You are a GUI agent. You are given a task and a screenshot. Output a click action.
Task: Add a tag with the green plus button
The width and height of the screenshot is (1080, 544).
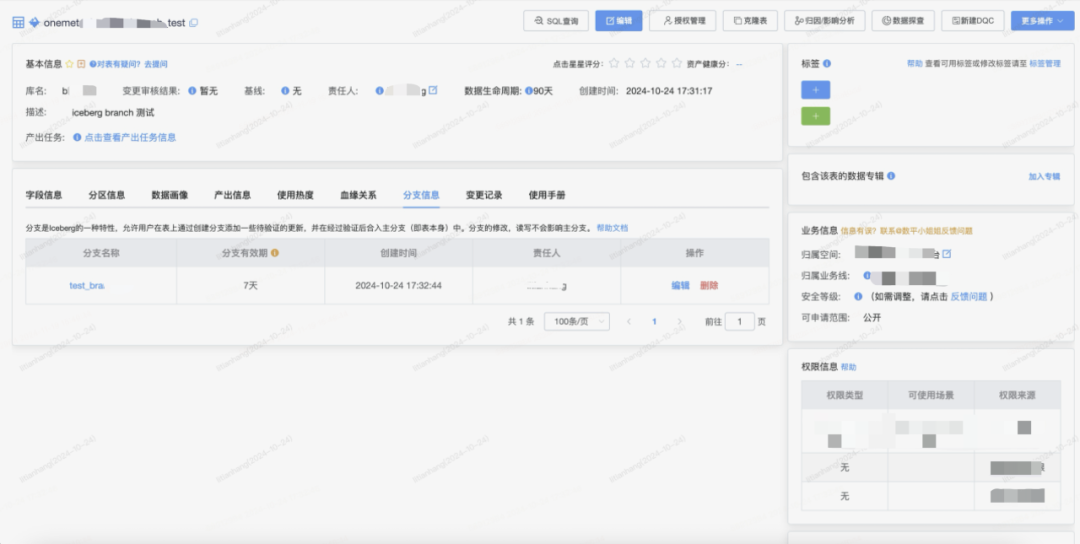click(816, 116)
